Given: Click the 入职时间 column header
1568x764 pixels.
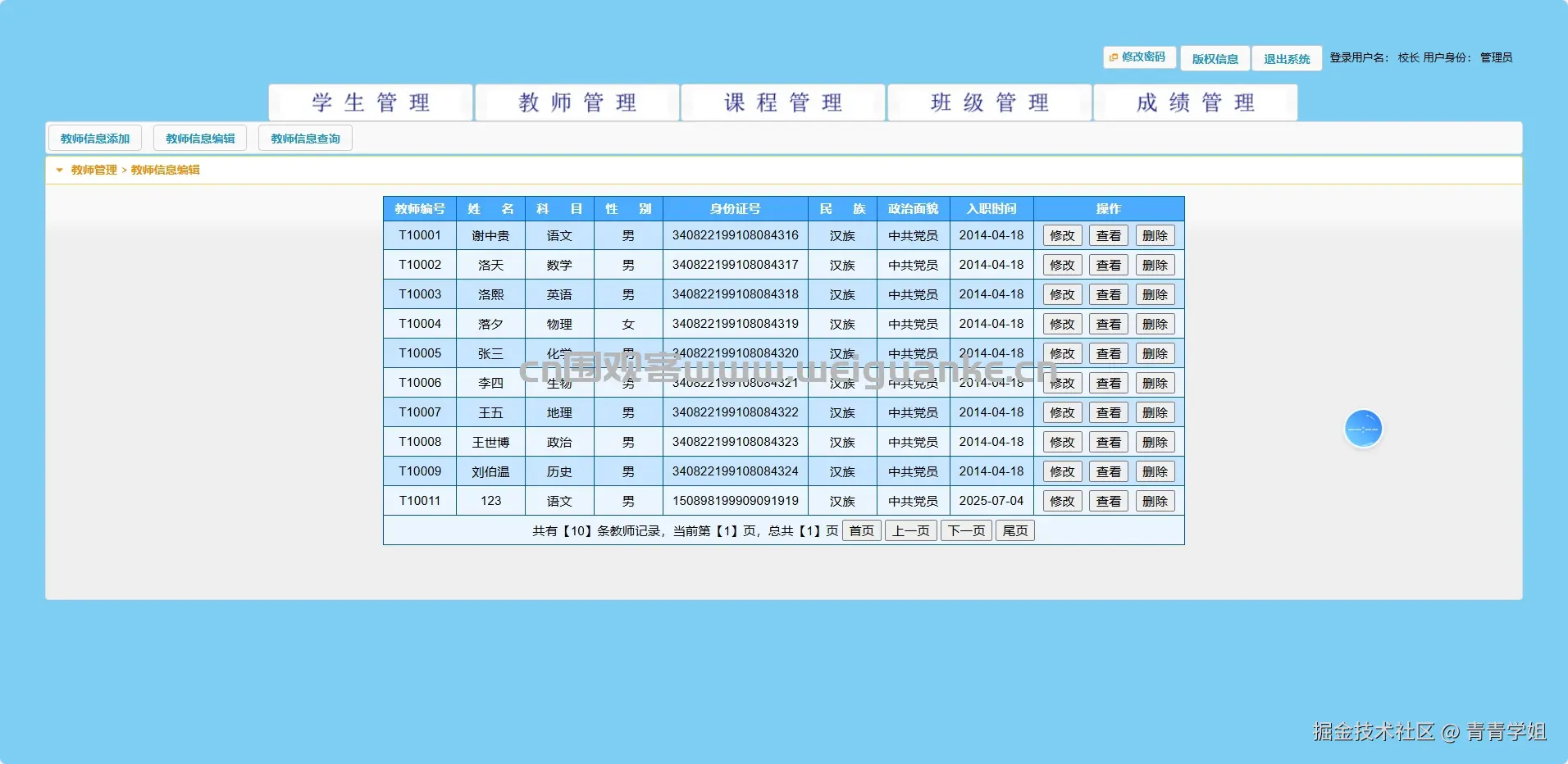Looking at the screenshot, I should coord(991,209).
